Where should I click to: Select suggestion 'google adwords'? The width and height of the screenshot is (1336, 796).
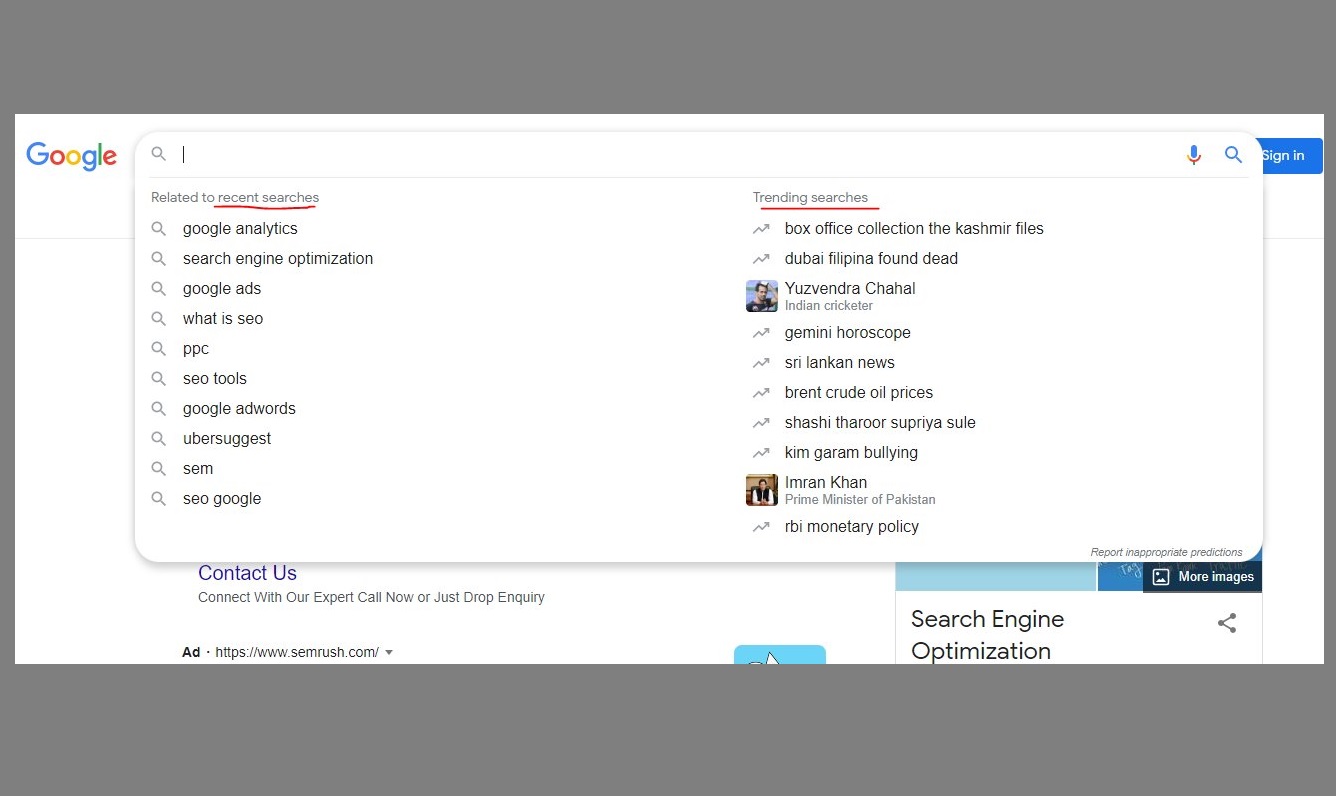pos(239,408)
